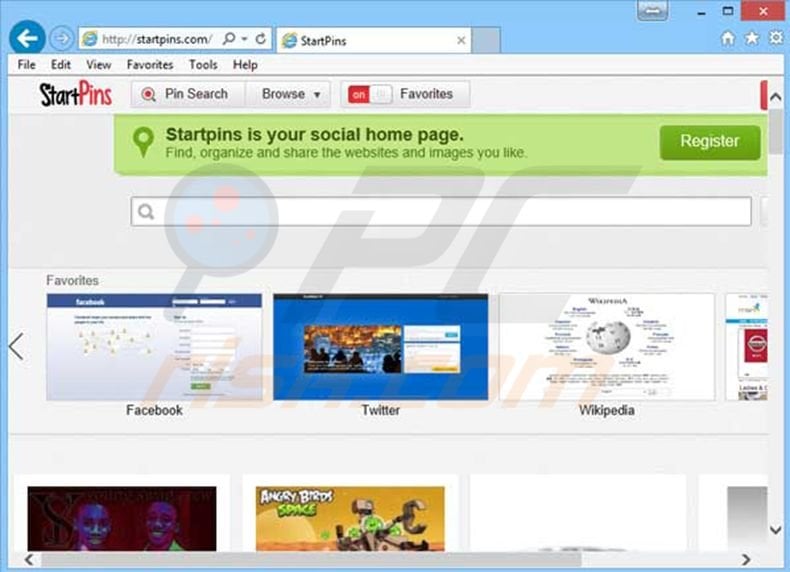Image resolution: width=790 pixels, height=572 pixels.
Task: Open the Favorites menu in the menu bar
Action: [x=150, y=65]
